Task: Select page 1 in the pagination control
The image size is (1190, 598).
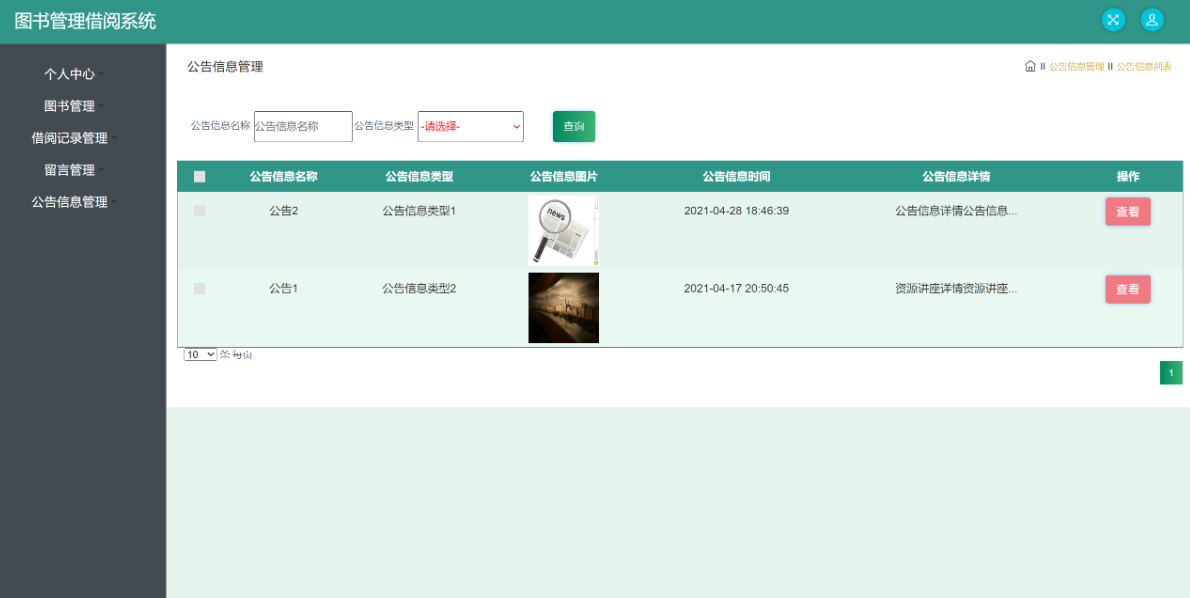Action: coord(1171,371)
